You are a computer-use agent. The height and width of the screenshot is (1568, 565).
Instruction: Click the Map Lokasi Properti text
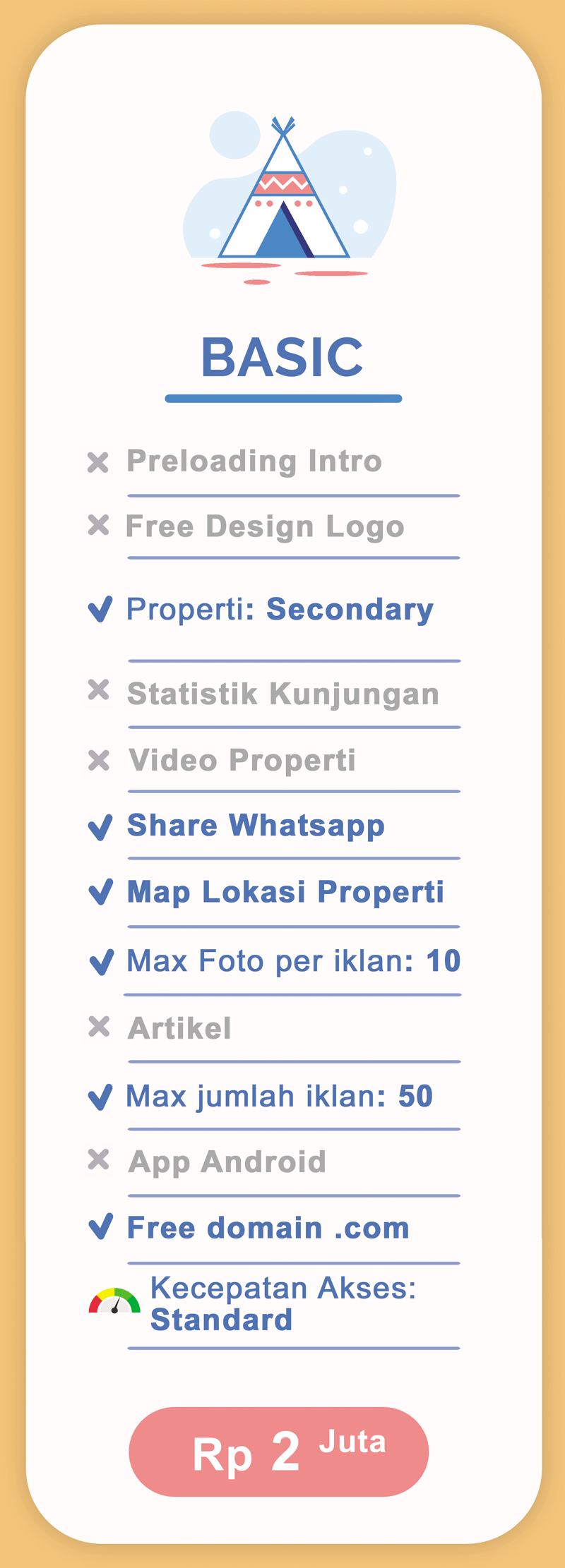[x=285, y=892]
